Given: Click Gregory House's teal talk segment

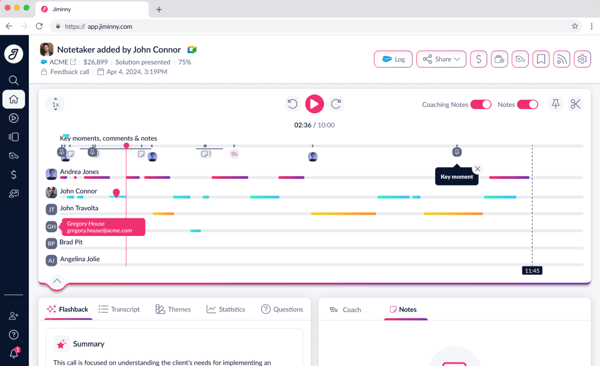Looking at the screenshot, I should (x=196, y=231).
